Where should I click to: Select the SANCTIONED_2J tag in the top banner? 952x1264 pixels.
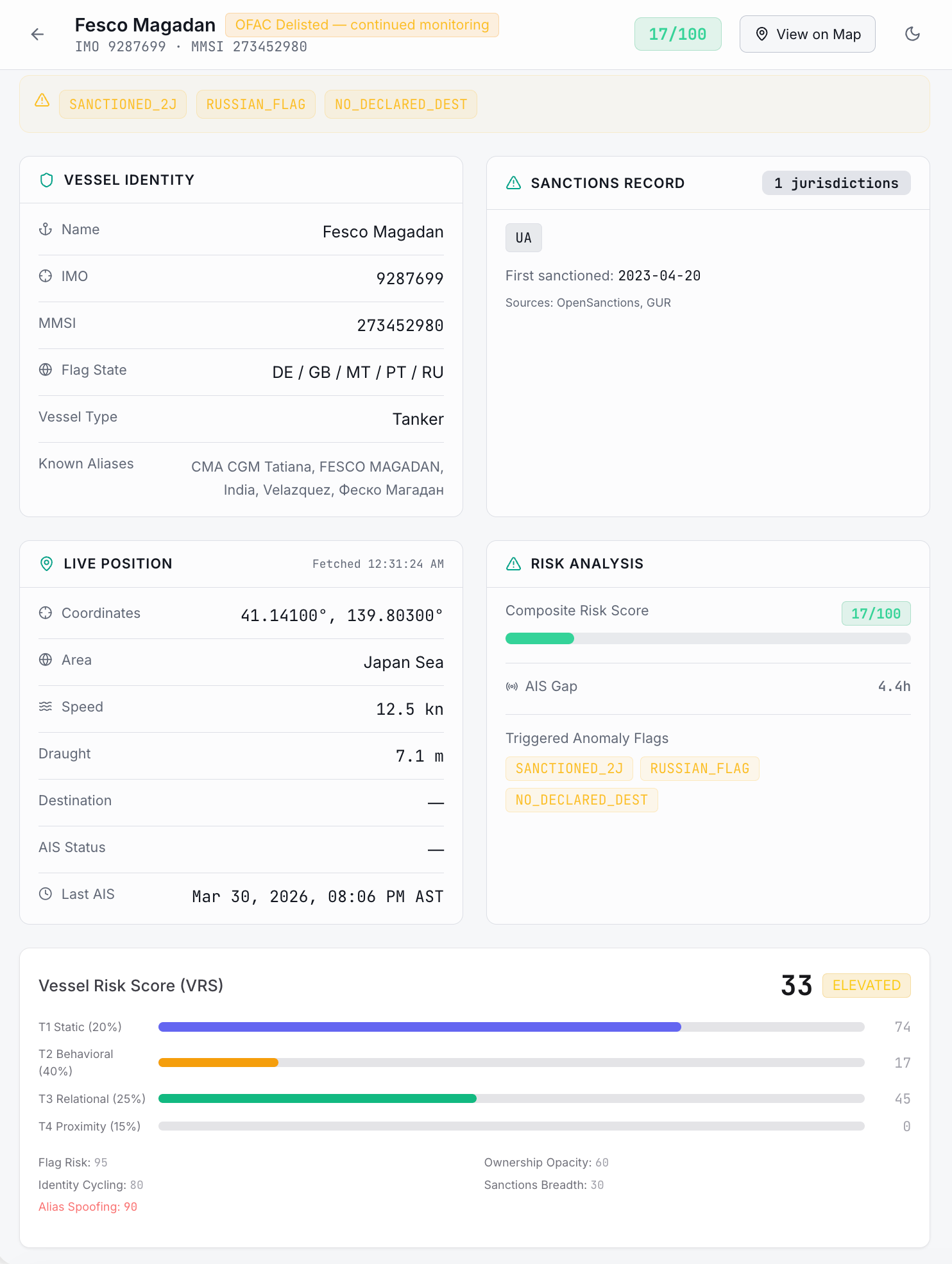[123, 105]
